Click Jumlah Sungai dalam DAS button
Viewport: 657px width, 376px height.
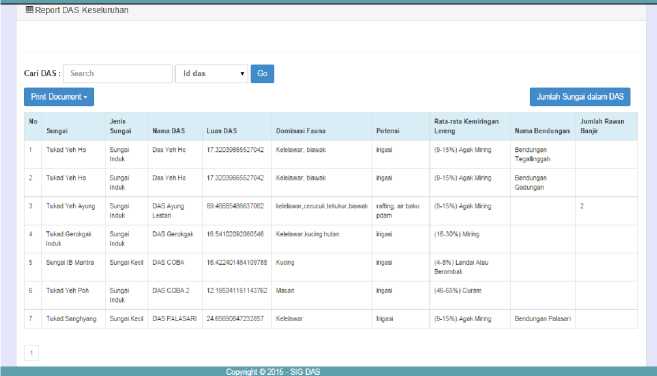coord(580,97)
